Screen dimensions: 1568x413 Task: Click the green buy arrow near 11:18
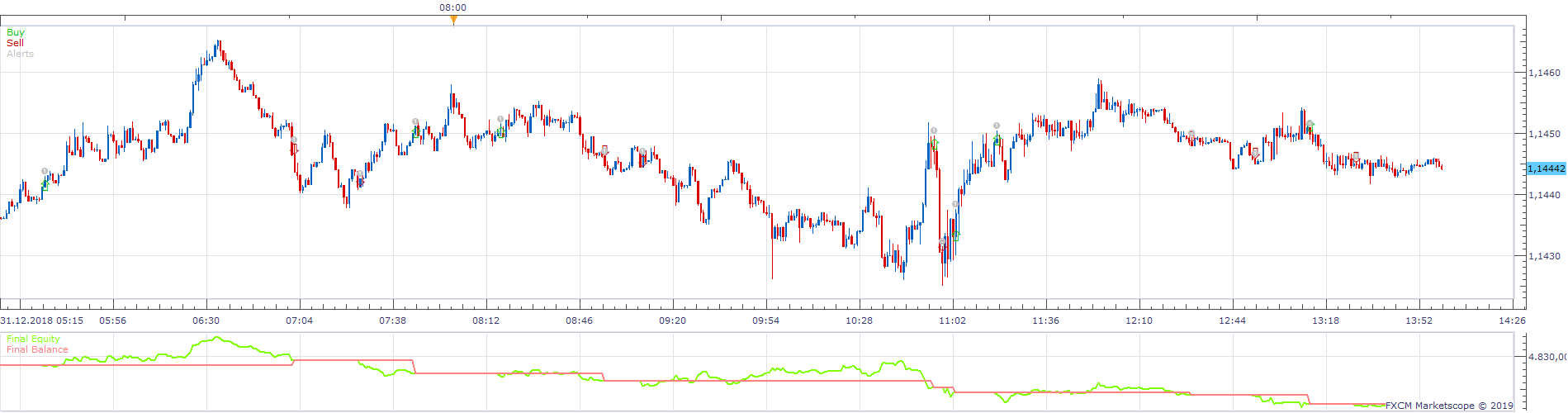(997, 138)
